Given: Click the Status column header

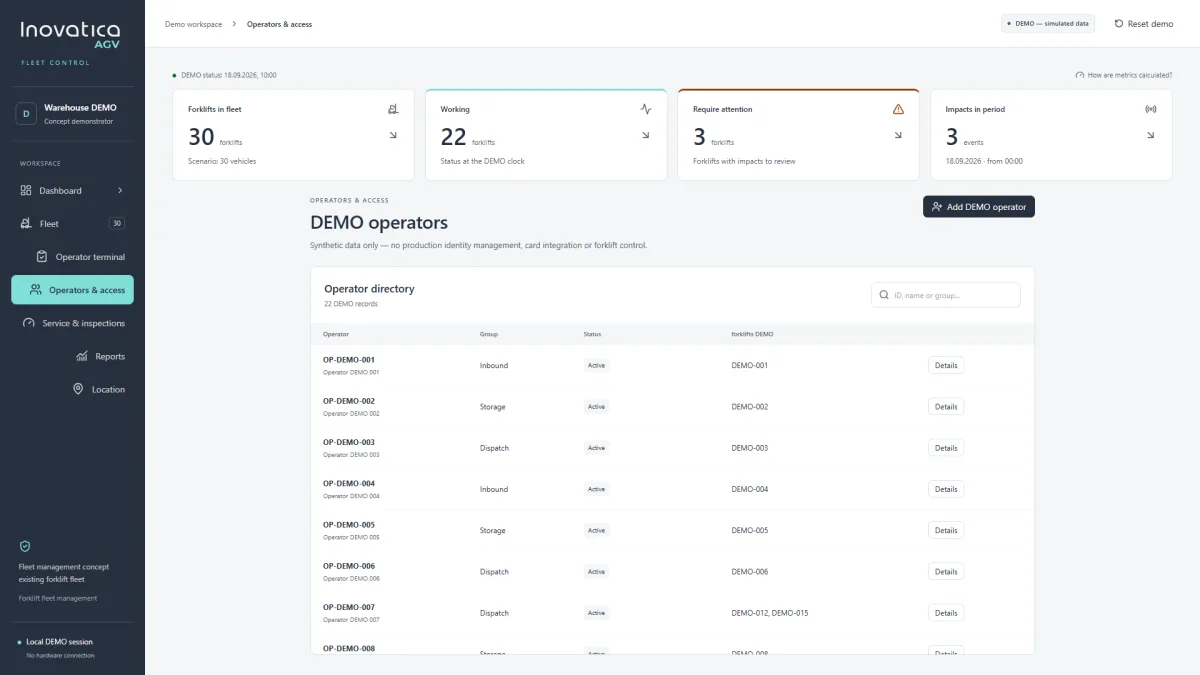Looking at the screenshot, I should pos(592,334).
